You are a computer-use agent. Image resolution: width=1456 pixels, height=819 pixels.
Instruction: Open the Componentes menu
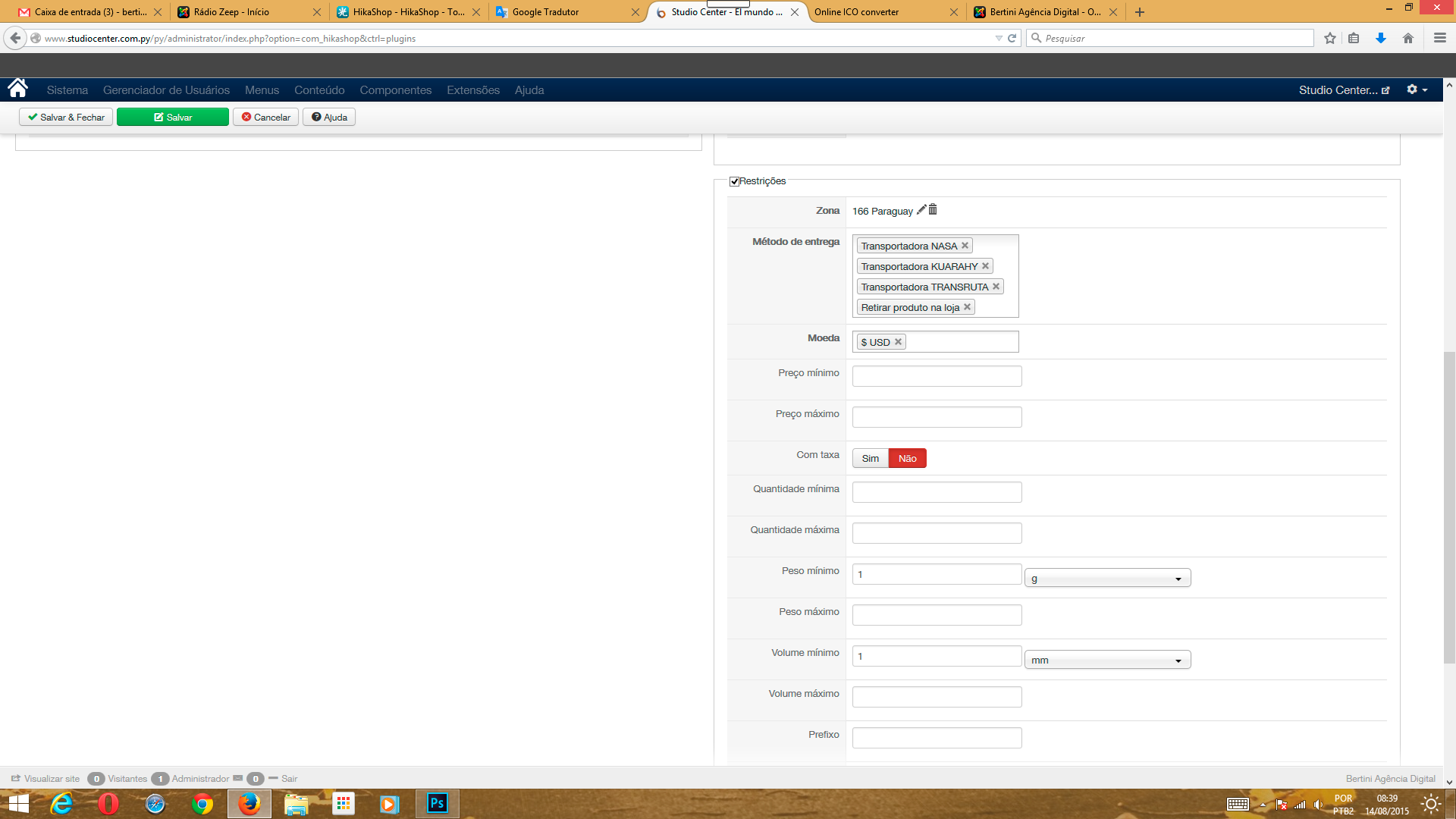point(395,90)
